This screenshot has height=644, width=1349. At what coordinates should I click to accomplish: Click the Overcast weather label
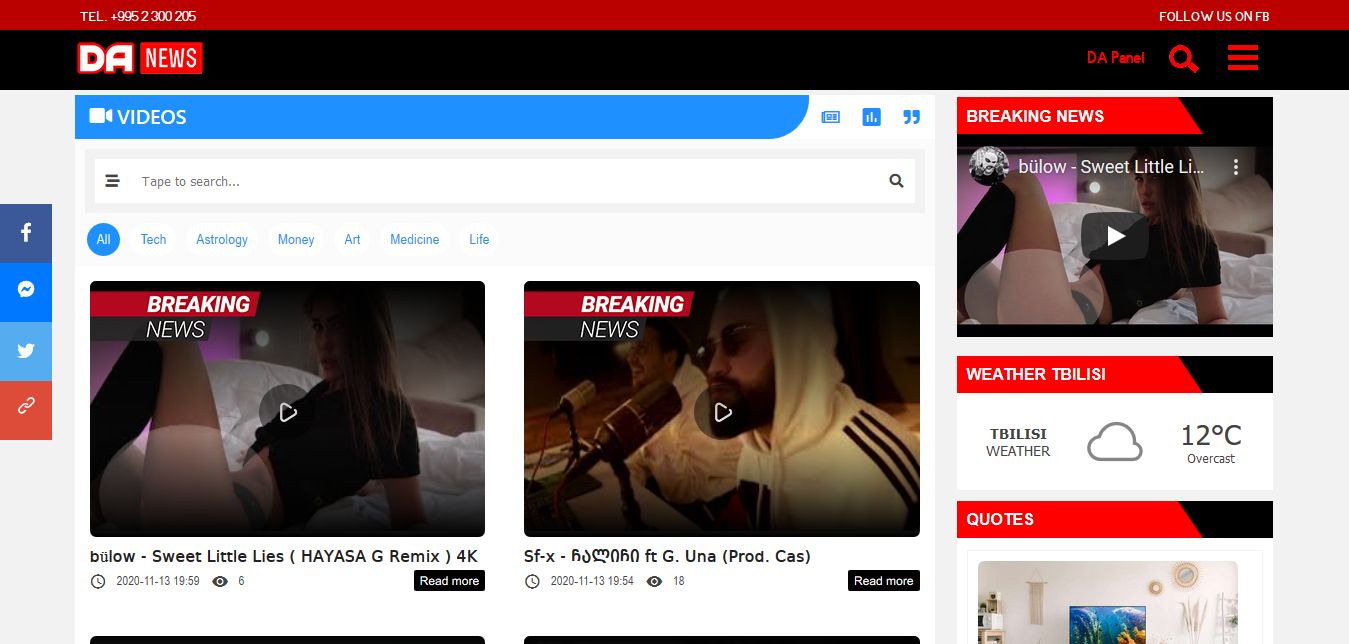[1211, 459]
